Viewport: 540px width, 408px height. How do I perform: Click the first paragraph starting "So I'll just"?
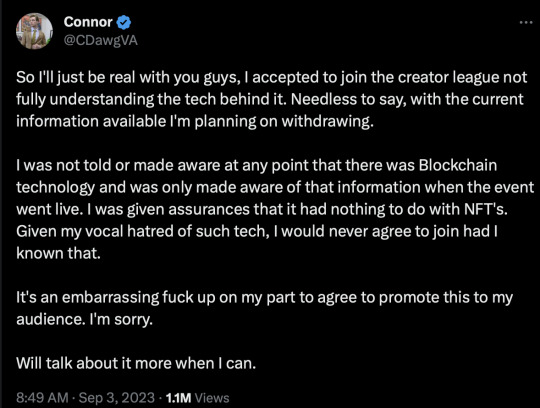point(271,99)
